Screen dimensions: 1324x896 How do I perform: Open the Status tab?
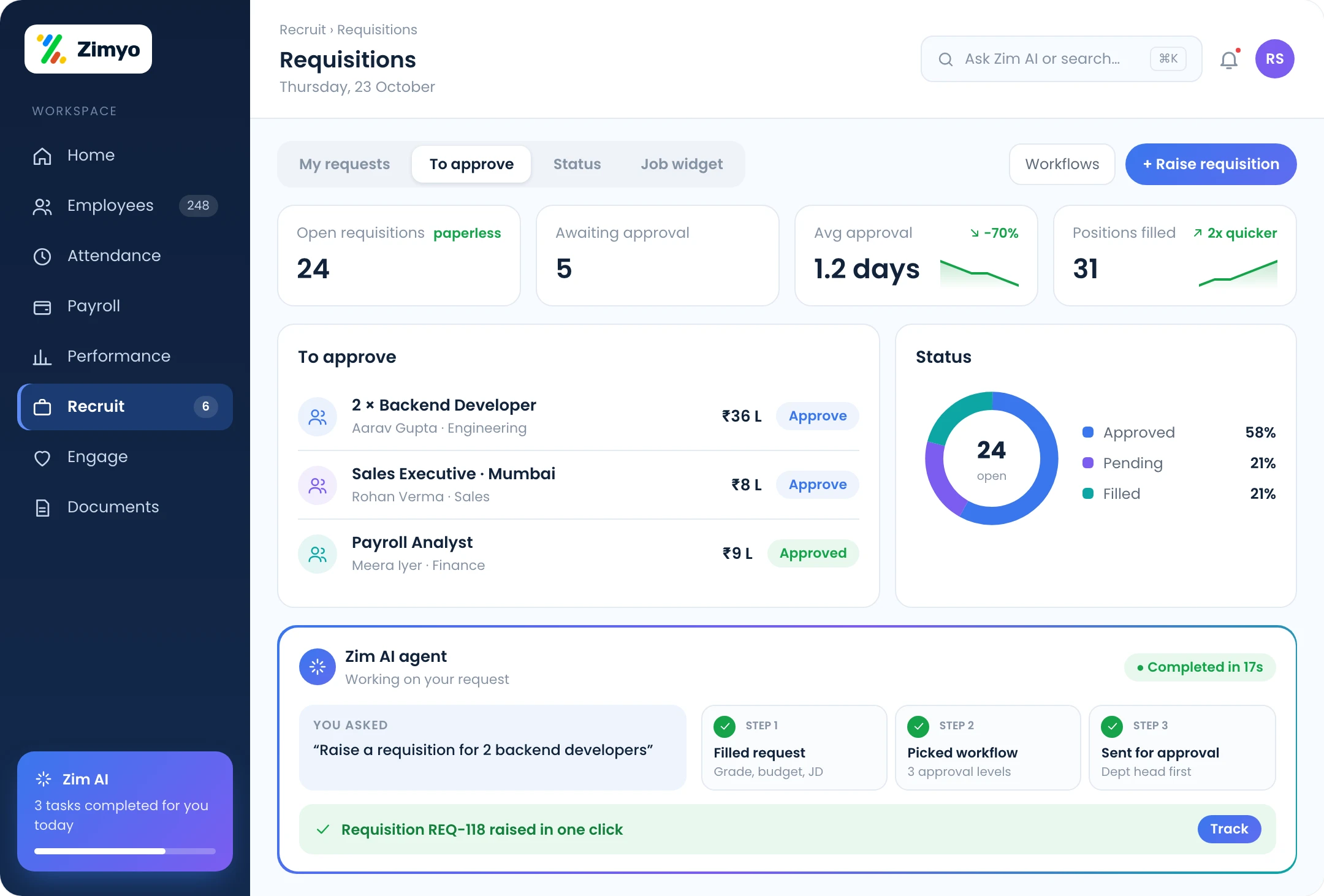(x=577, y=164)
